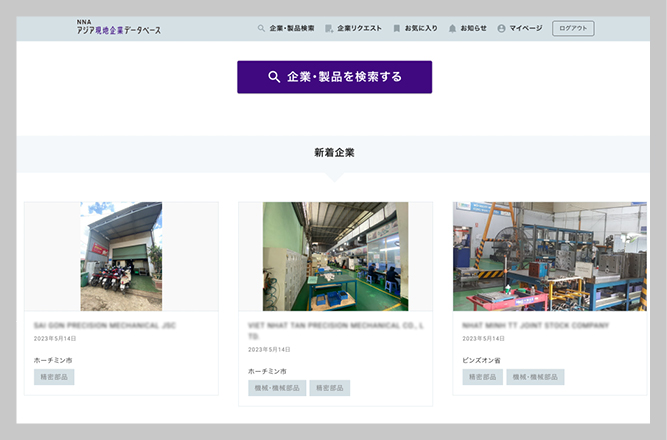Open the Sai Gon Precision Mechanical company photo

click(121, 256)
